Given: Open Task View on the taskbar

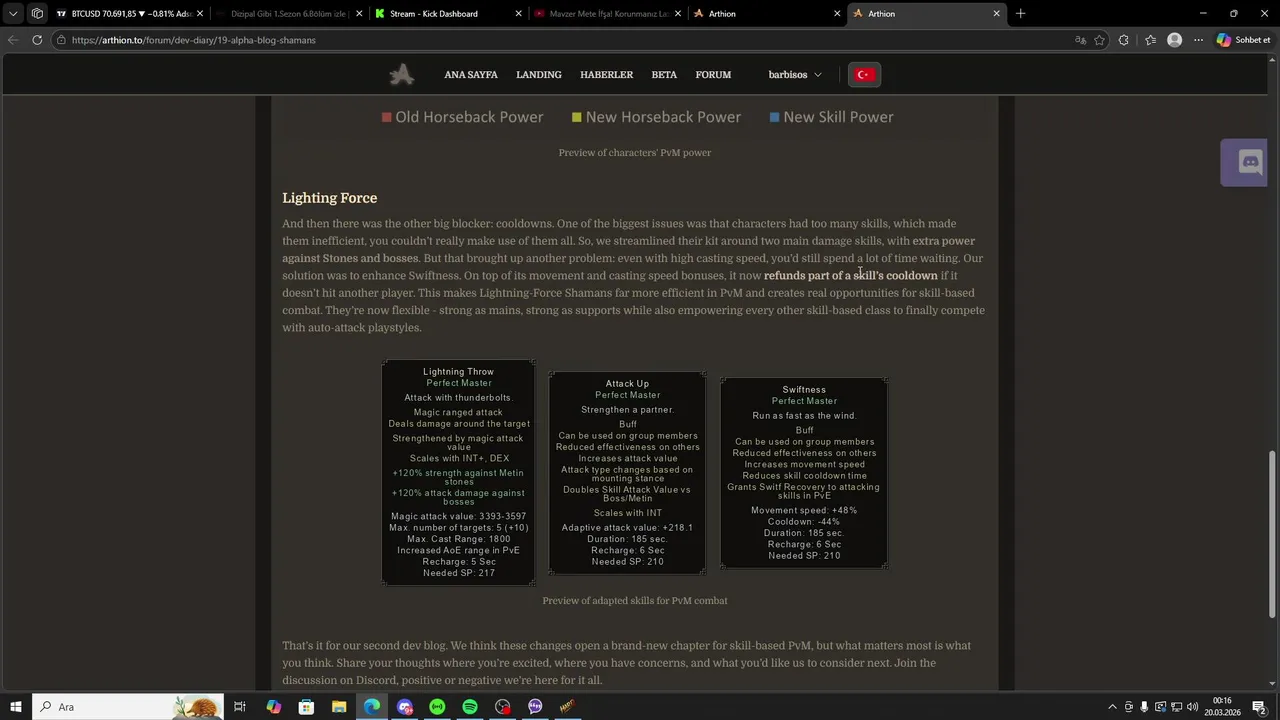Looking at the screenshot, I should pyautogui.click(x=240, y=707).
